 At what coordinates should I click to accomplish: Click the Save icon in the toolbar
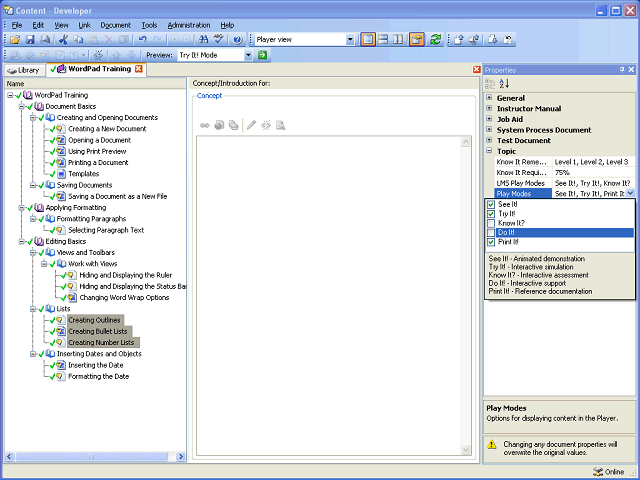30,39
